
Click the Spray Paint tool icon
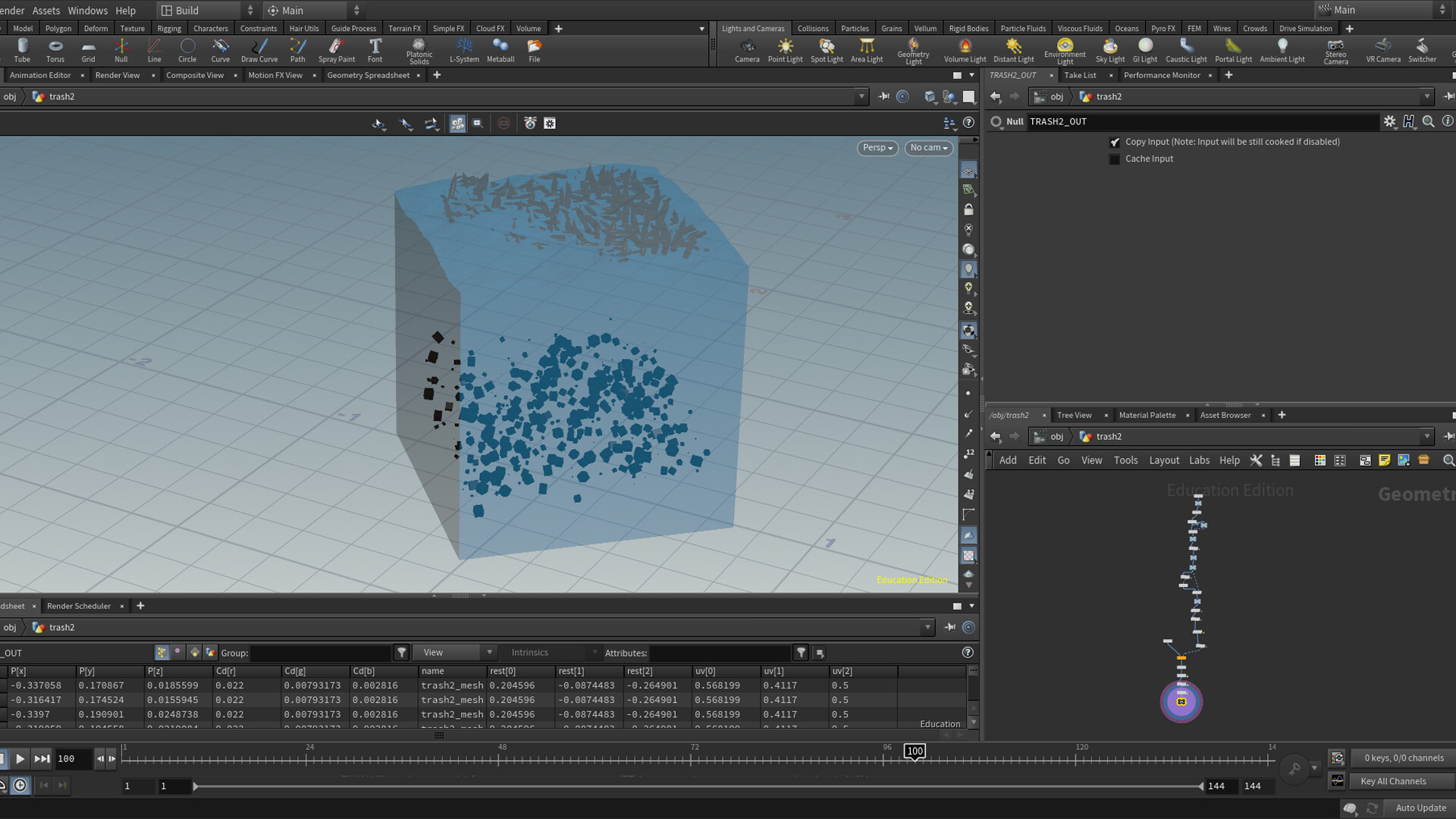(336, 50)
